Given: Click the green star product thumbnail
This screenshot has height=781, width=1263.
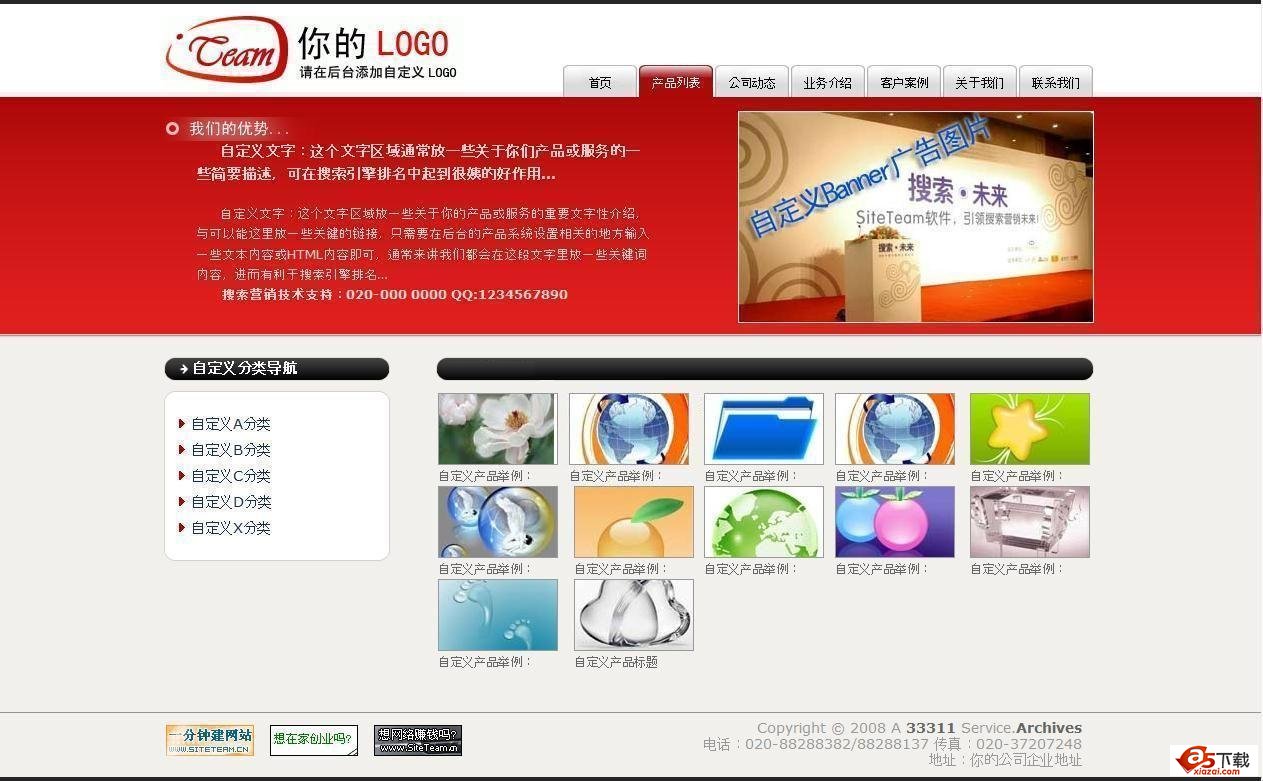Looking at the screenshot, I should (x=1029, y=428).
